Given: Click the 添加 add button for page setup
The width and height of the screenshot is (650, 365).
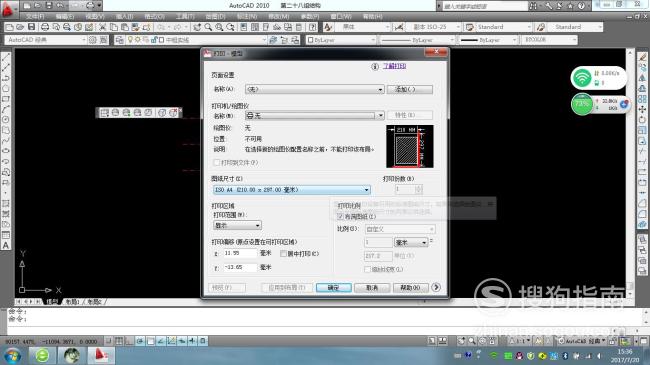Looking at the screenshot, I should point(410,89).
